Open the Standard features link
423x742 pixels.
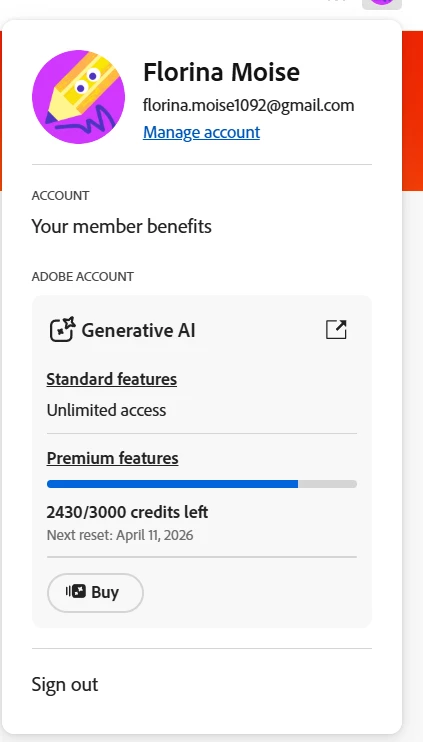click(x=112, y=379)
